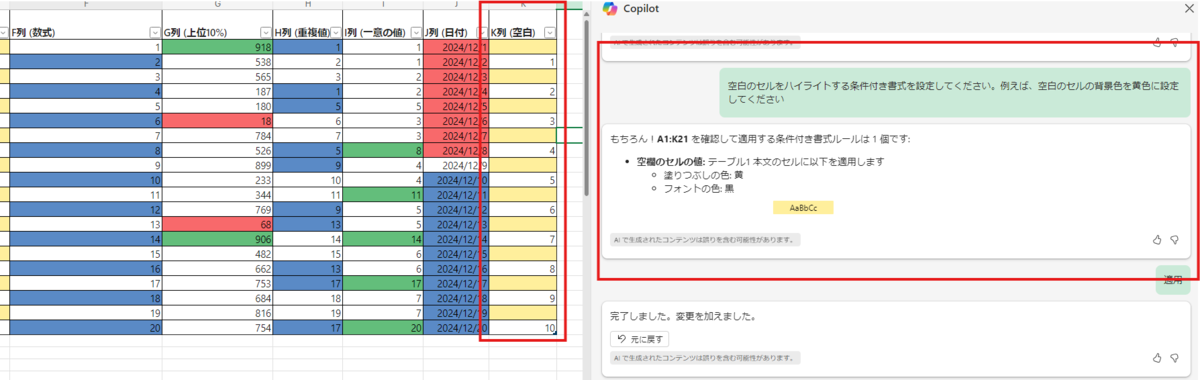Click the user prompt about 空白のセルをハイライト

pos(956,92)
